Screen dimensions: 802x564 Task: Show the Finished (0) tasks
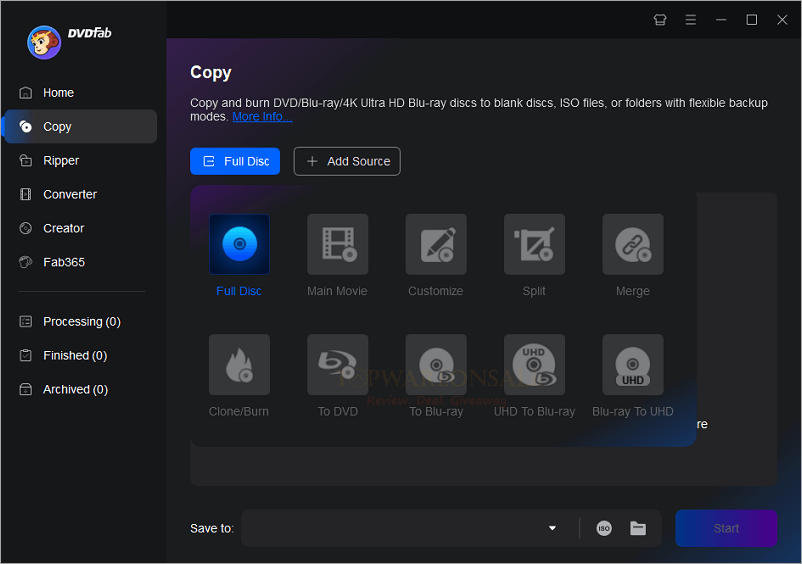pyautogui.click(x=79, y=355)
